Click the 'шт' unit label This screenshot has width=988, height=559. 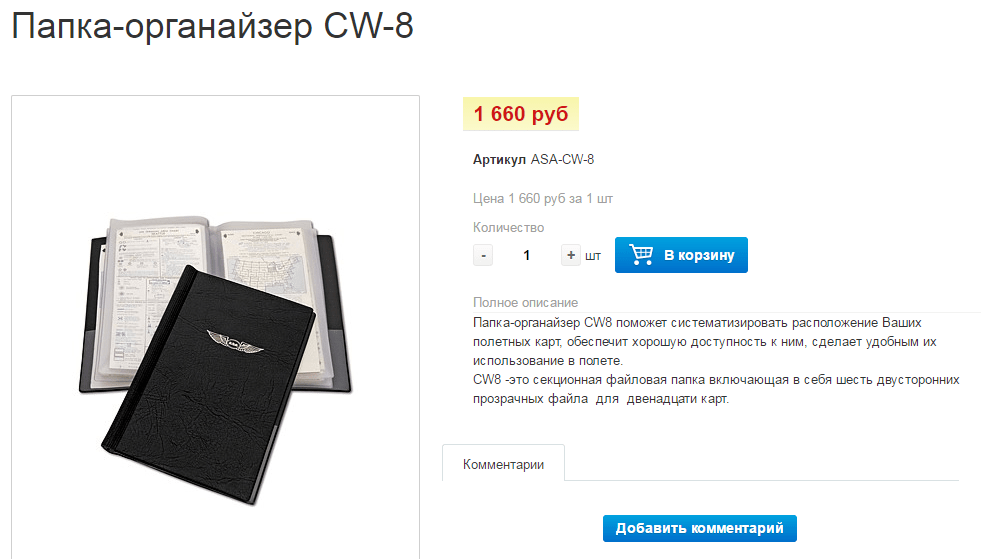click(x=593, y=256)
